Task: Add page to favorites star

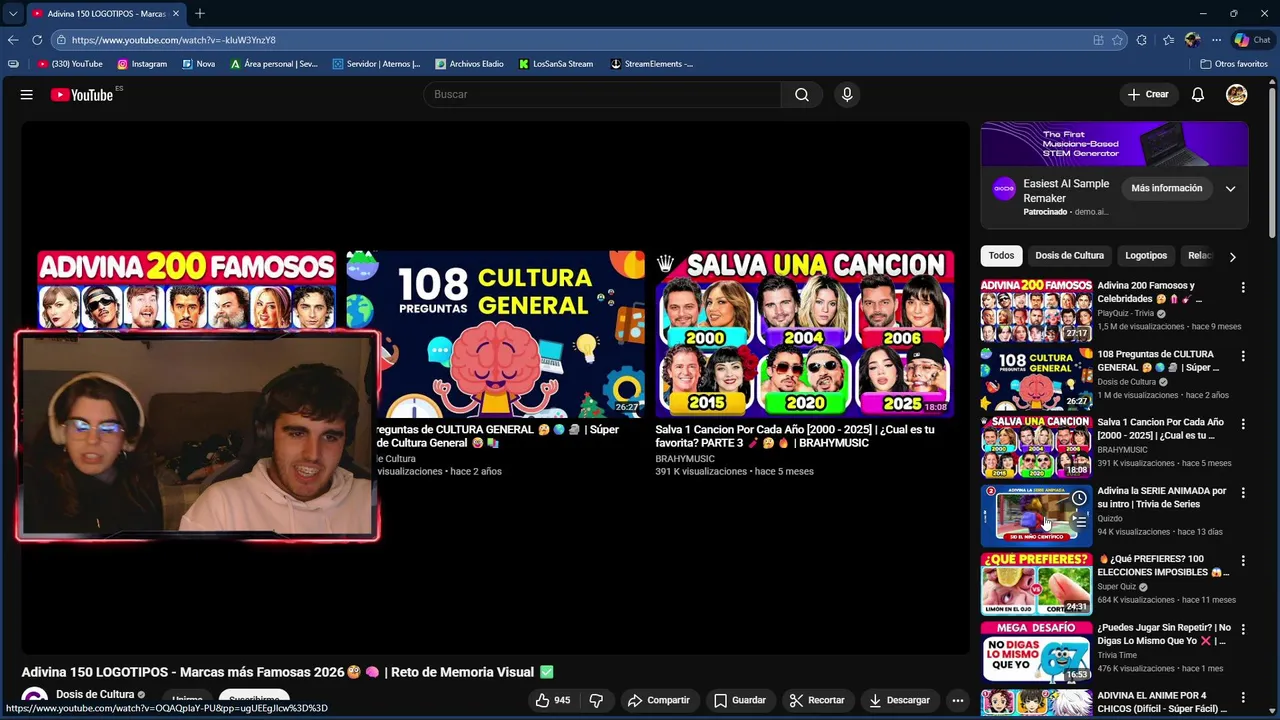Action: [x=1117, y=40]
